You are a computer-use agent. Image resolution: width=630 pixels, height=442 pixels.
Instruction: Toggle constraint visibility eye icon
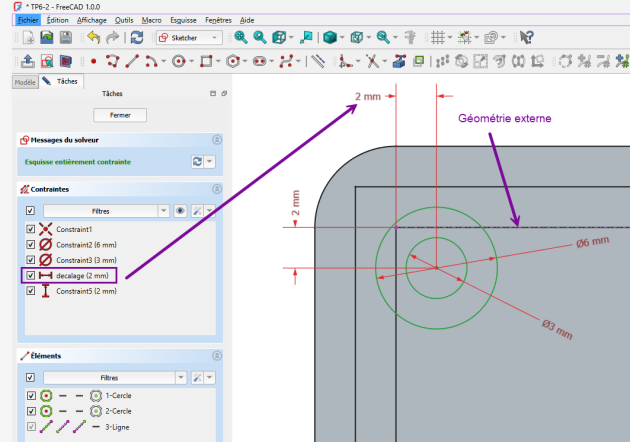[181, 211]
